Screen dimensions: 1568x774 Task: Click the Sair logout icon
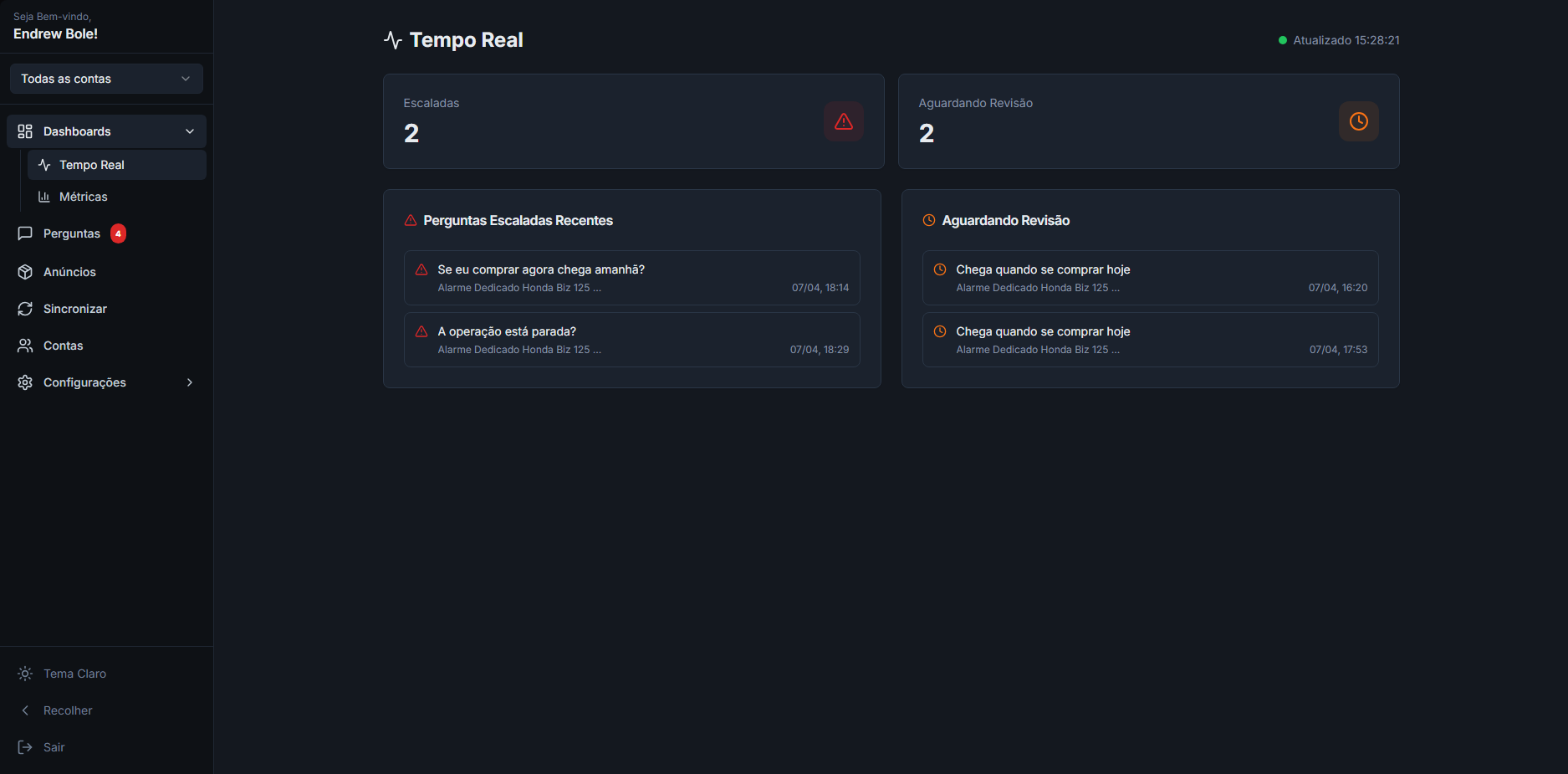(x=25, y=747)
